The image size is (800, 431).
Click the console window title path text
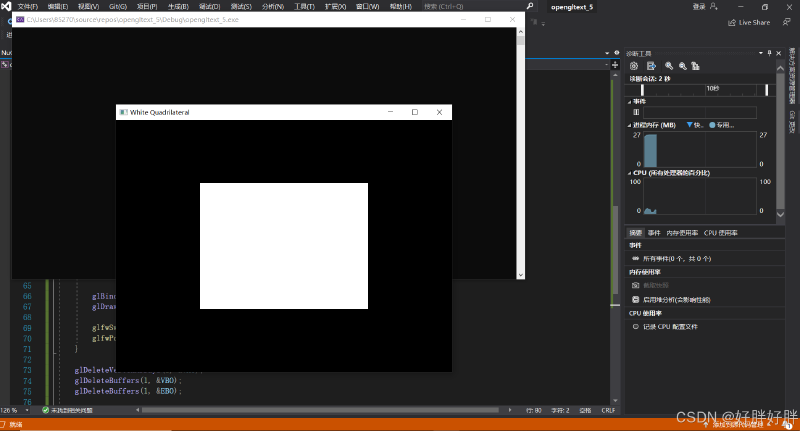click(133, 19)
